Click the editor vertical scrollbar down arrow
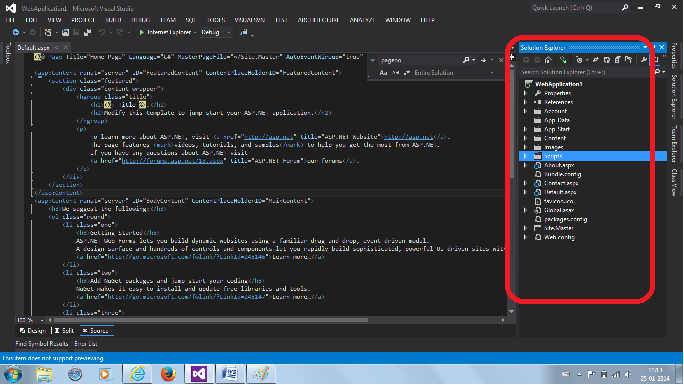 [511, 311]
